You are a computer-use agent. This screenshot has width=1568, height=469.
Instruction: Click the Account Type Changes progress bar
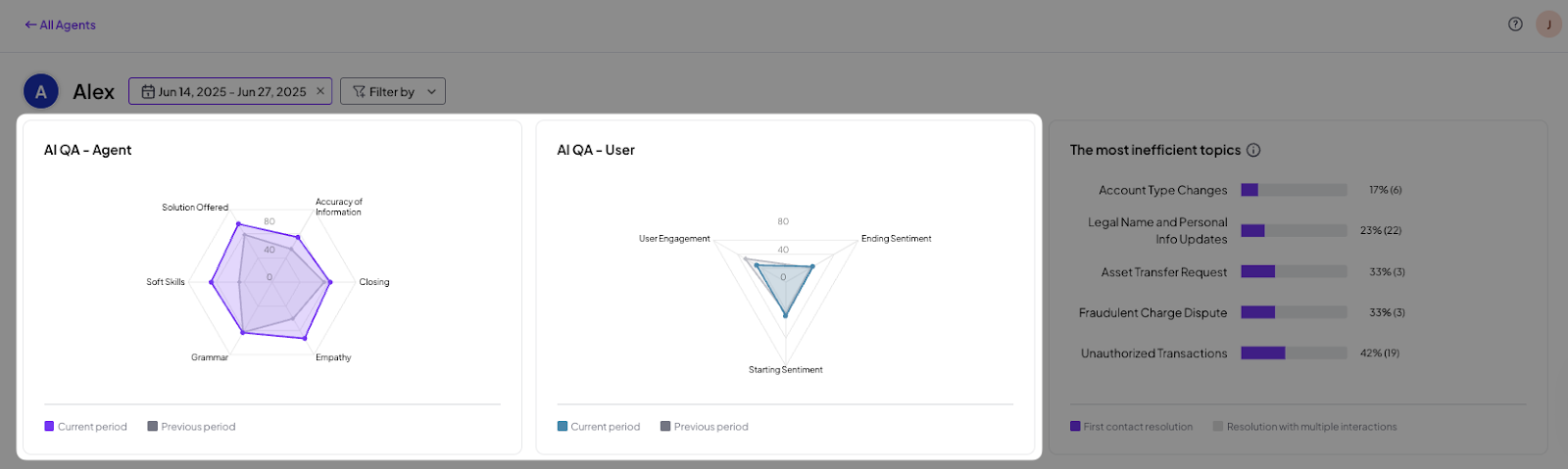pos(1294,190)
